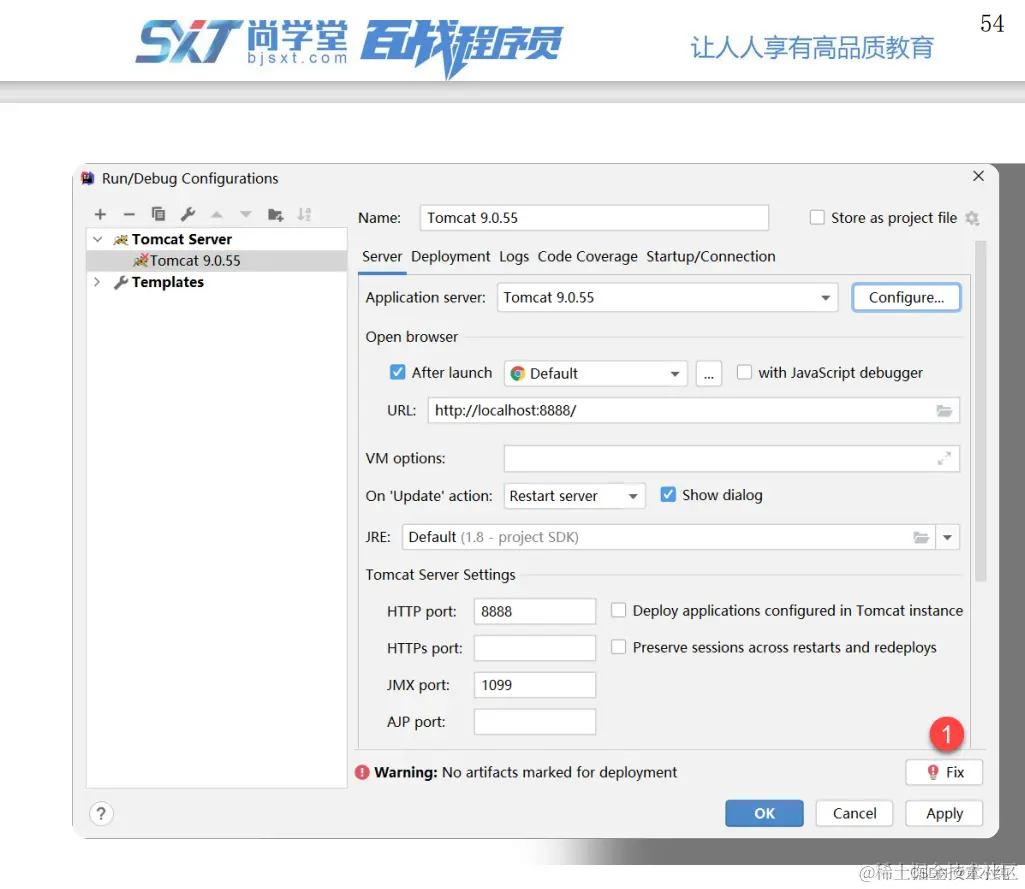Viewport: 1025px width, 889px height.
Task: Confirm with OK button
Action: click(x=764, y=813)
